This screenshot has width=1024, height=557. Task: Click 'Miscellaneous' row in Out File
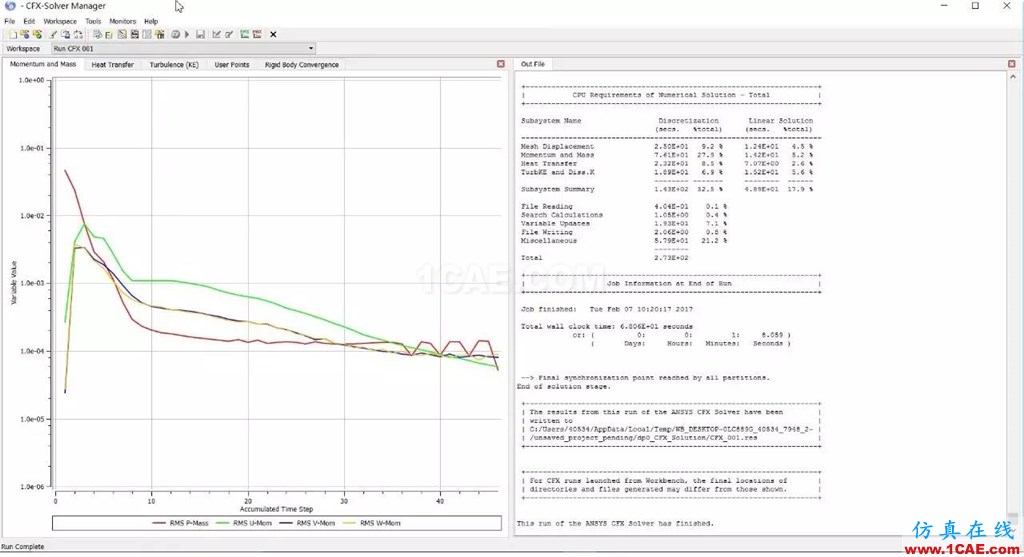click(624, 240)
